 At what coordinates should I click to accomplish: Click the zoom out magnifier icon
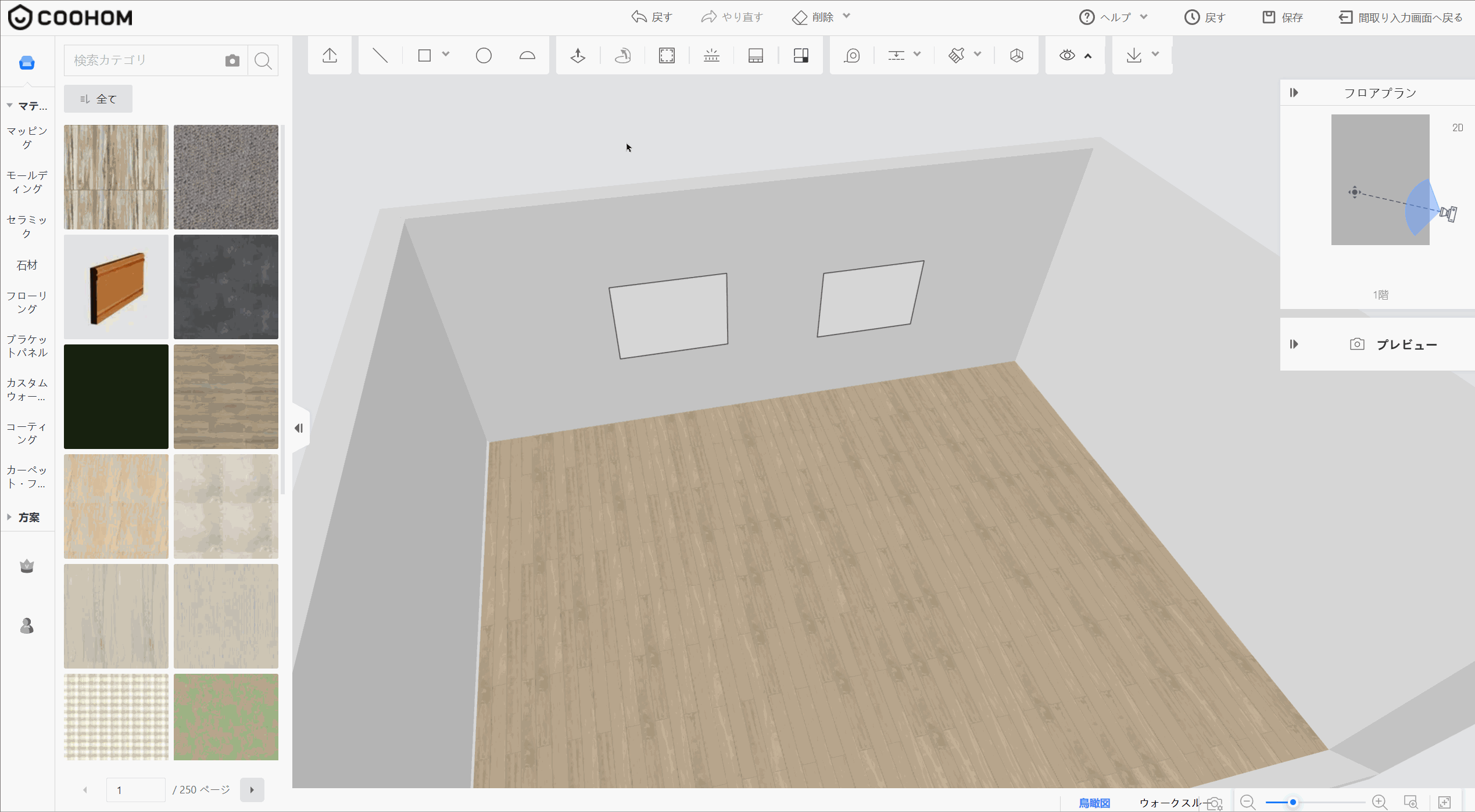1247,802
